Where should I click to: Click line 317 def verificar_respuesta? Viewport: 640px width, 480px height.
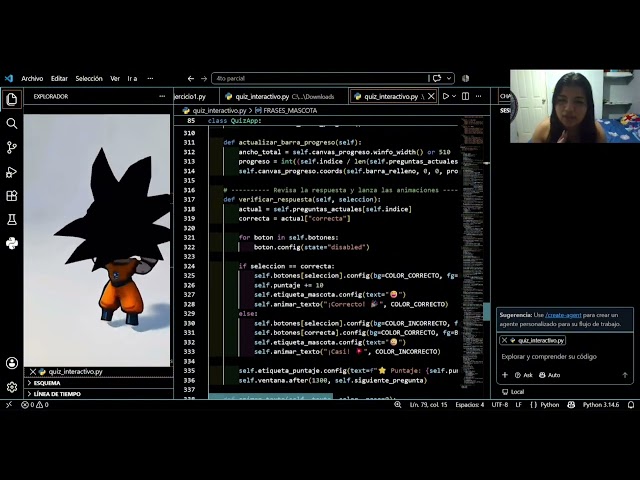click(x=302, y=199)
